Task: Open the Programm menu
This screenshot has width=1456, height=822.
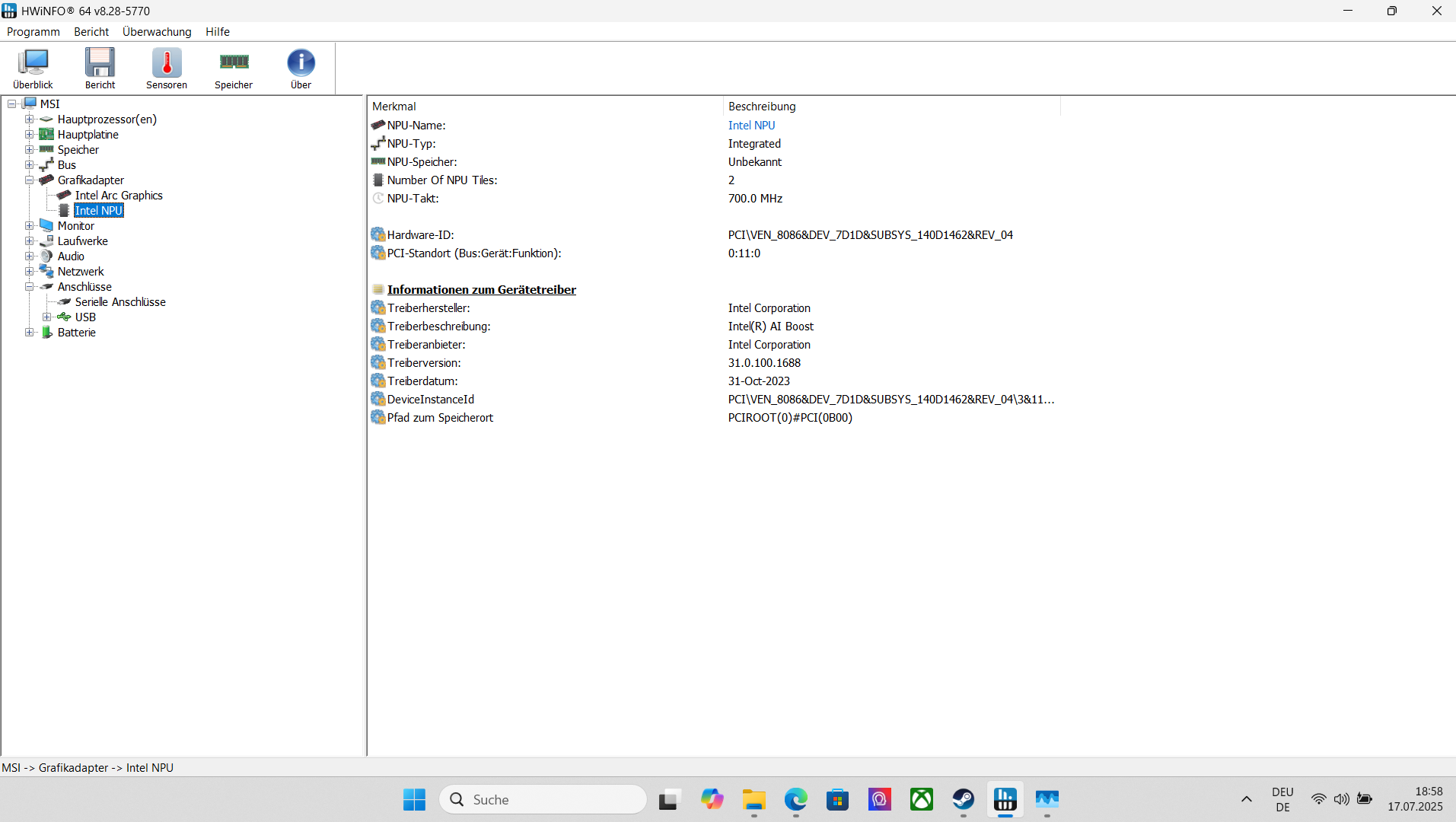Action: pos(33,32)
